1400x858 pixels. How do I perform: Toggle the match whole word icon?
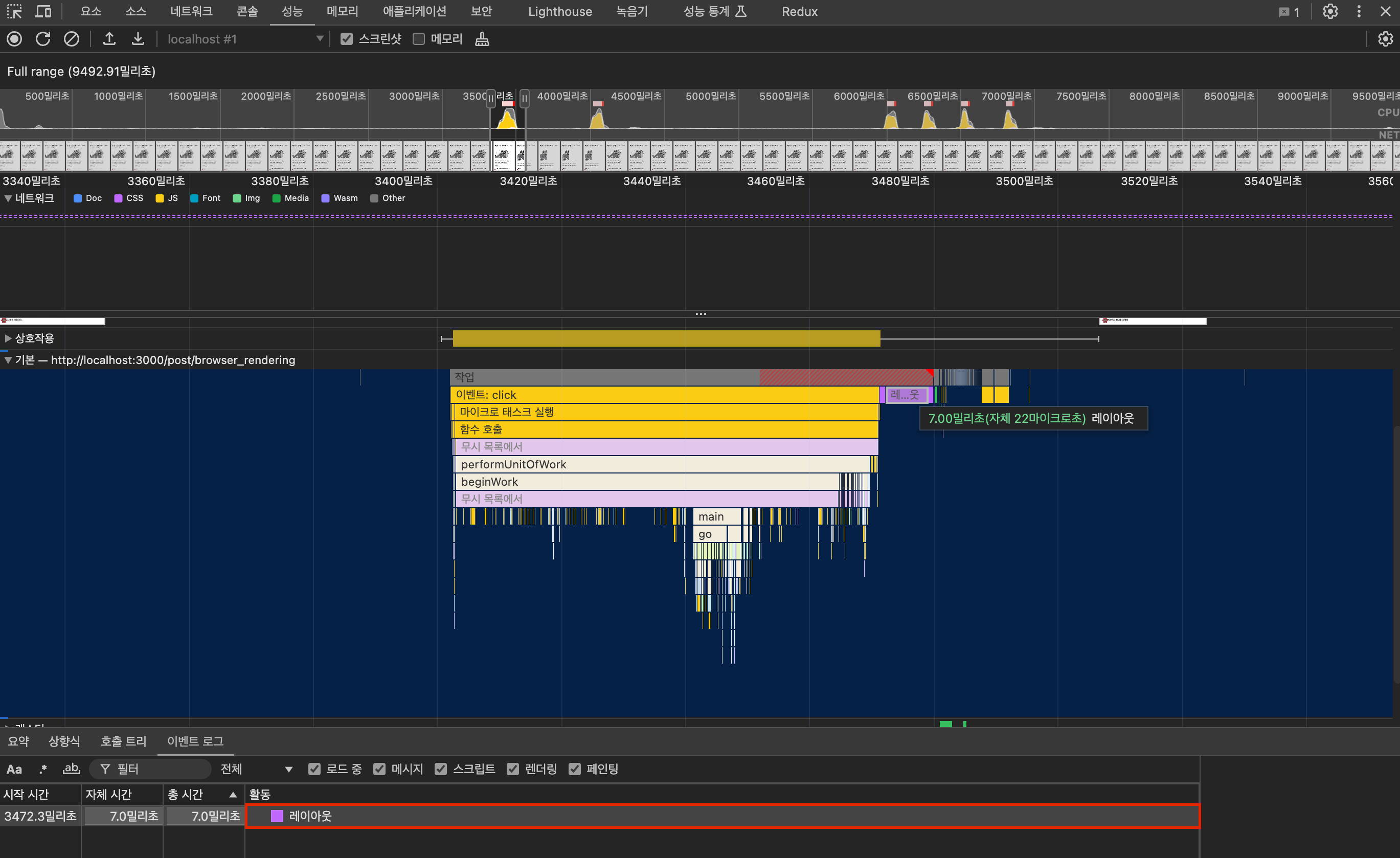tap(71, 769)
